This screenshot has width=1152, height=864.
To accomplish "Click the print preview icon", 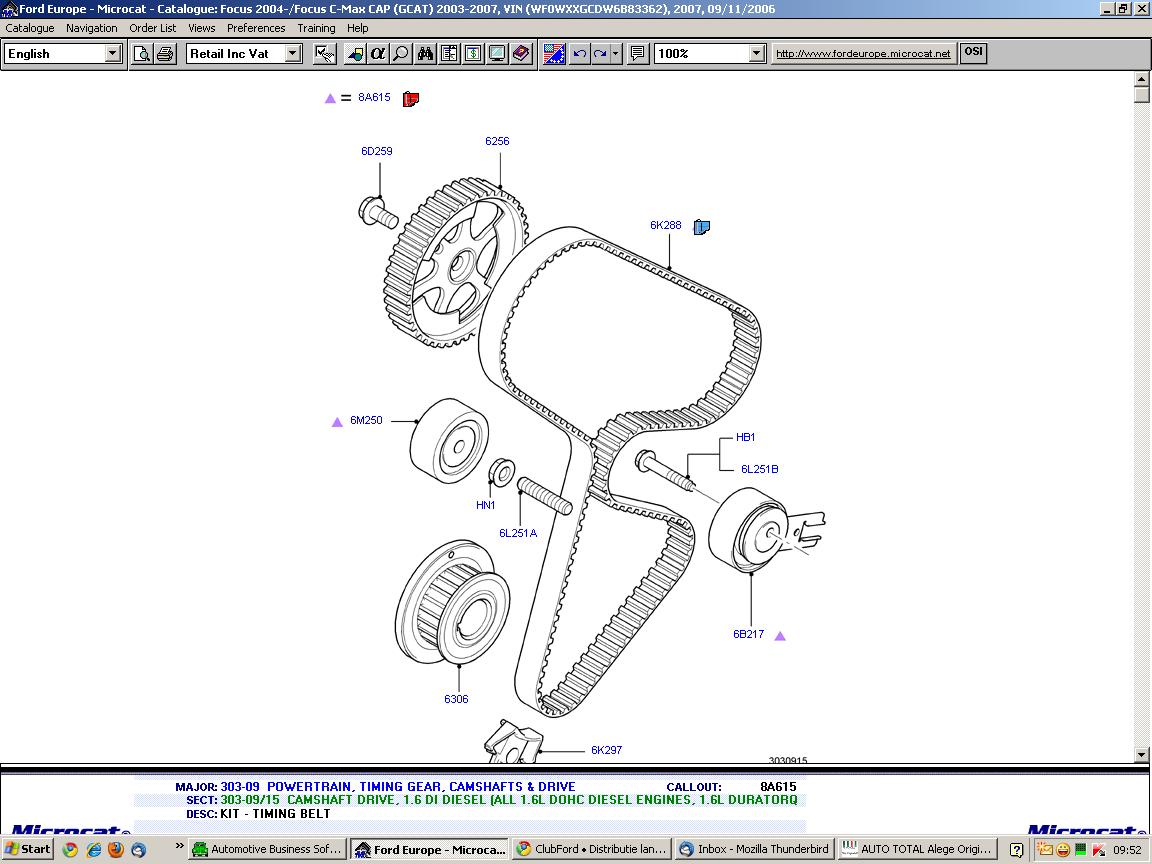I will (x=142, y=54).
